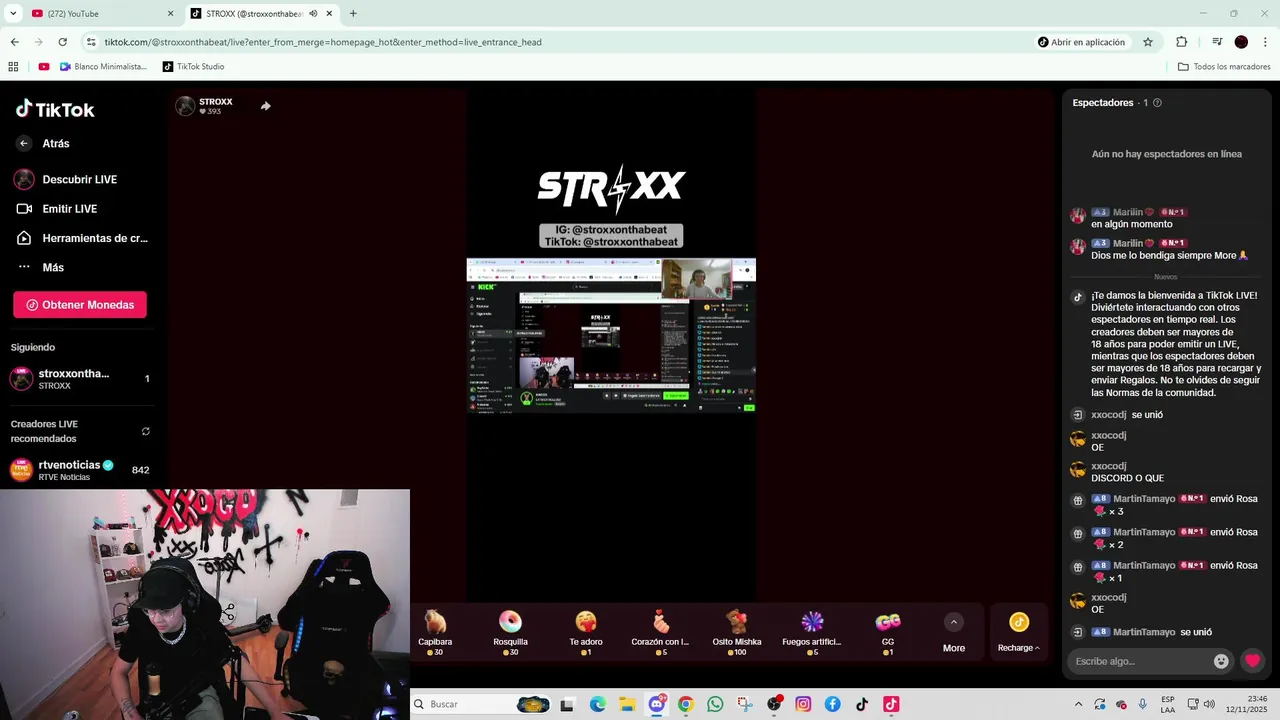1280x720 pixels.
Task: Click the Obtener Monedas button
Action: pyautogui.click(x=80, y=305)
